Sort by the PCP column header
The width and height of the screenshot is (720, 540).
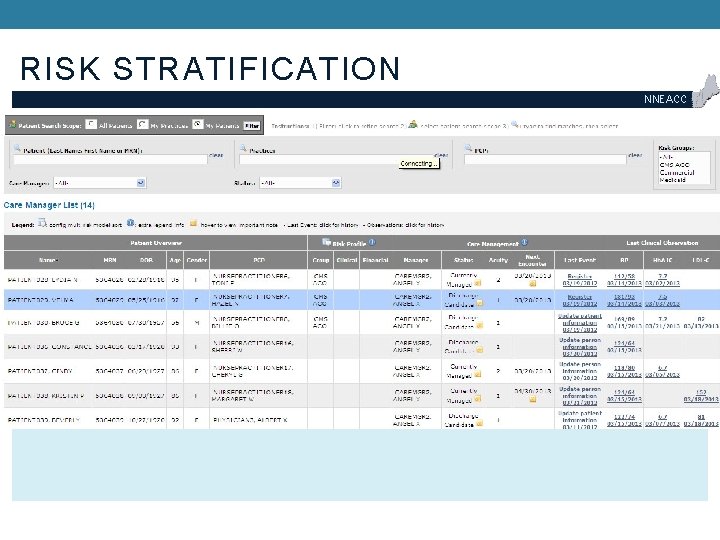[259, 260]
